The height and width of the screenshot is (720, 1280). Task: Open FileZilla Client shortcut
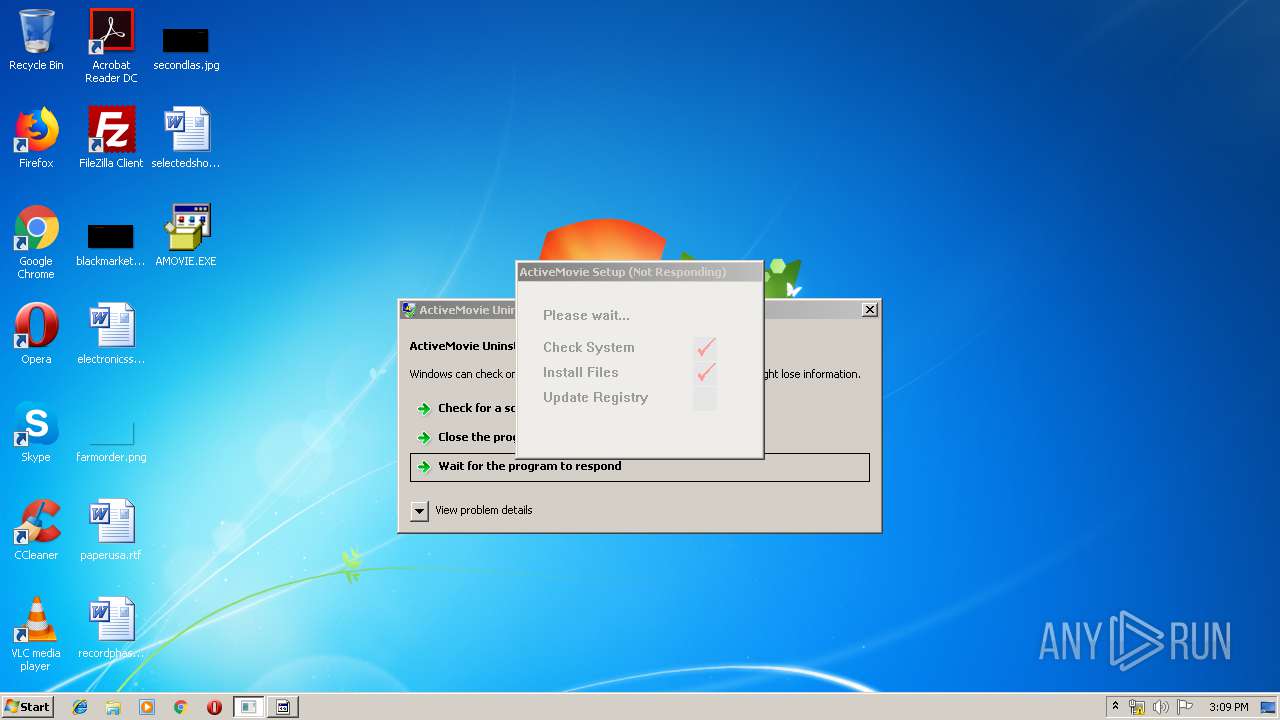pos(111,139)
